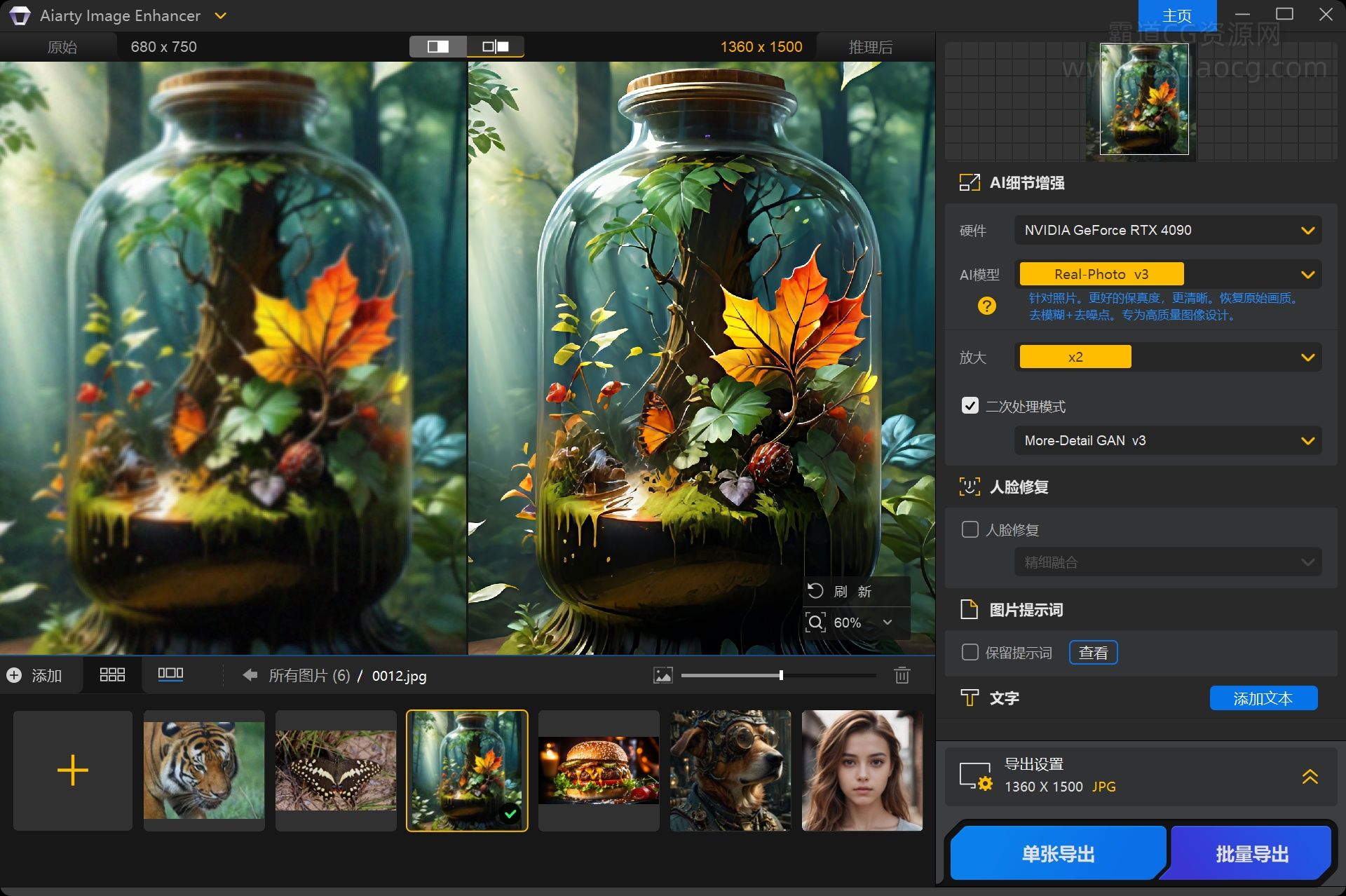Select the burger thumbnail
Image resolution: width=1346 pixels, height=896 pixels.
click(x=599, y=771)
